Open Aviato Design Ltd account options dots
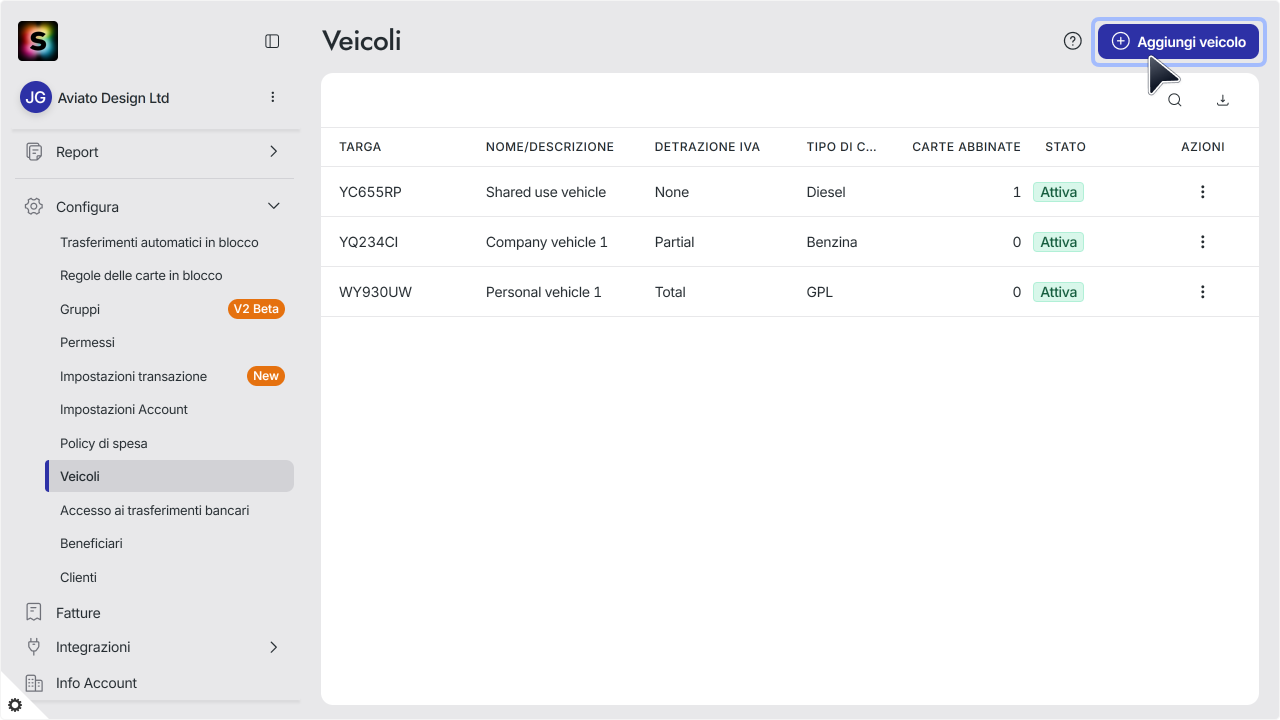 pyautogui.click(x=273, y=97)
